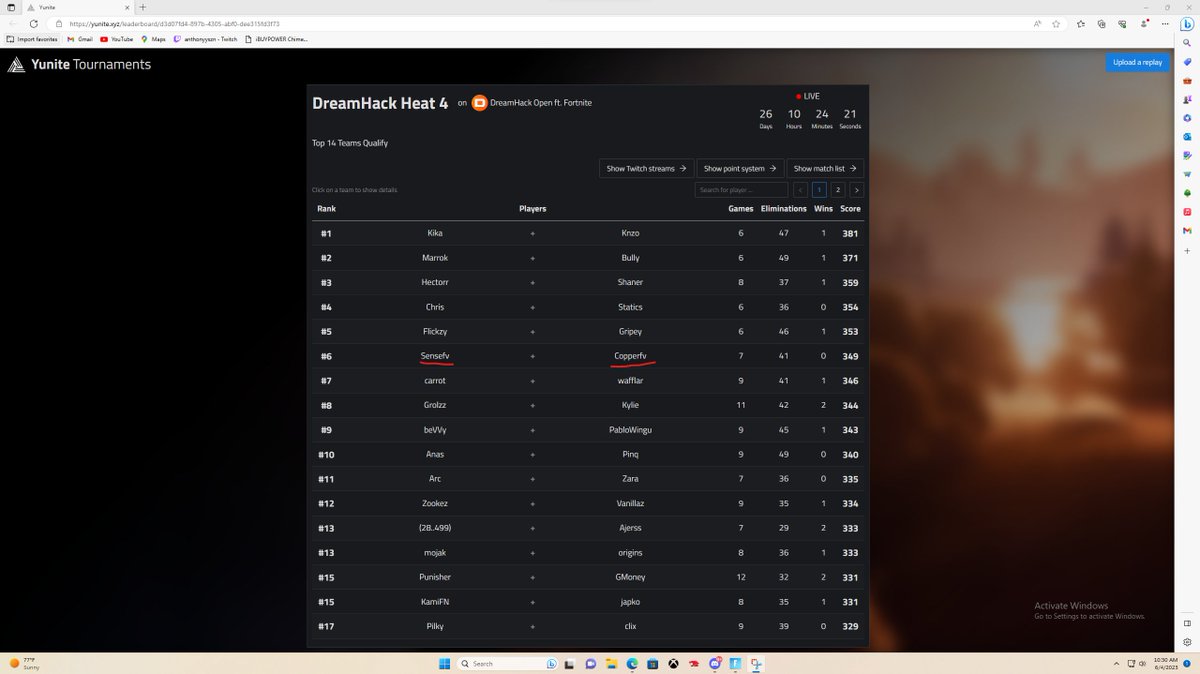Select leaderboard page 1

[x=819, y=190]
